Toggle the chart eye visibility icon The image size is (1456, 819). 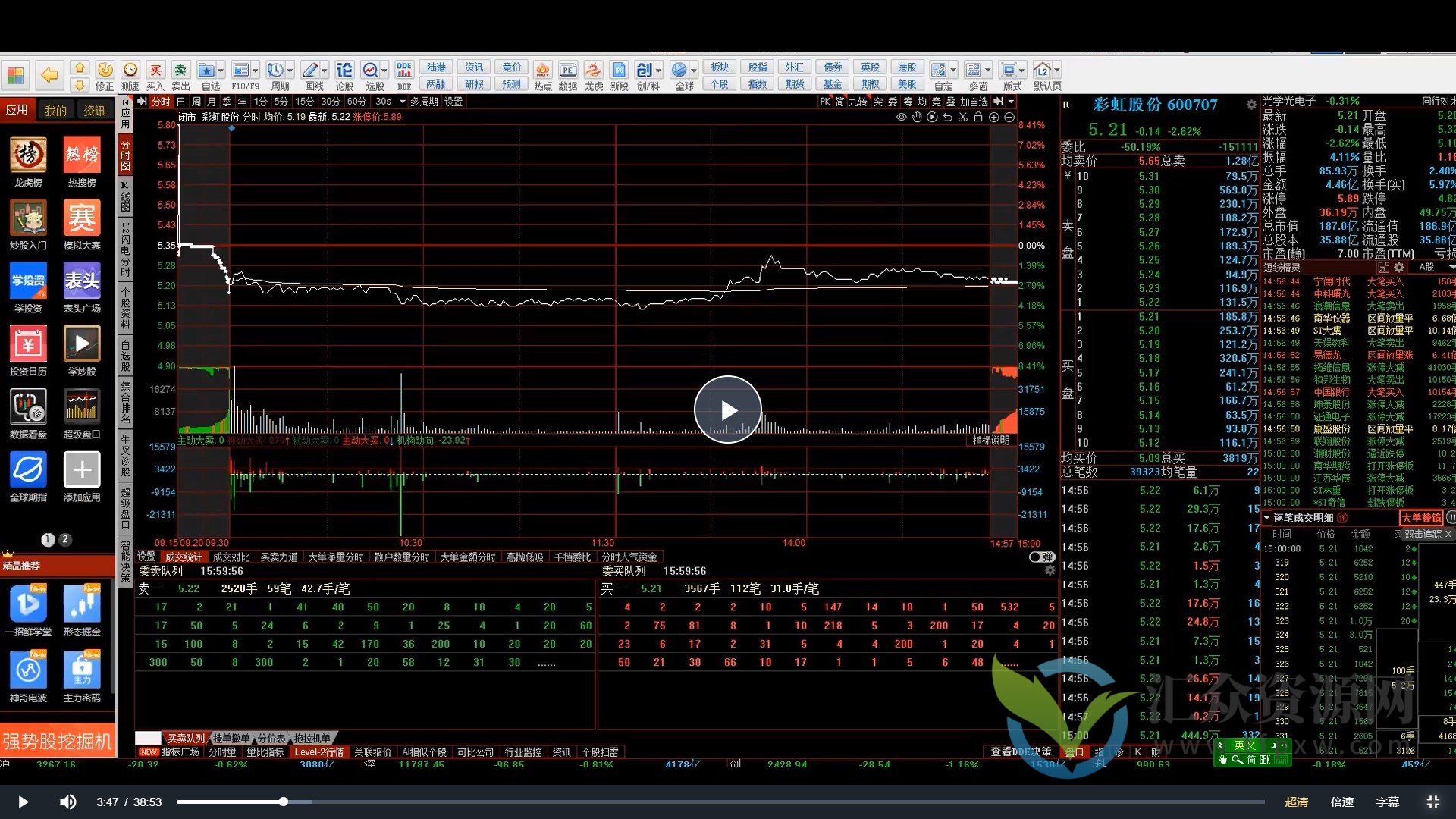pyautogui.click(x=901, y=118)
